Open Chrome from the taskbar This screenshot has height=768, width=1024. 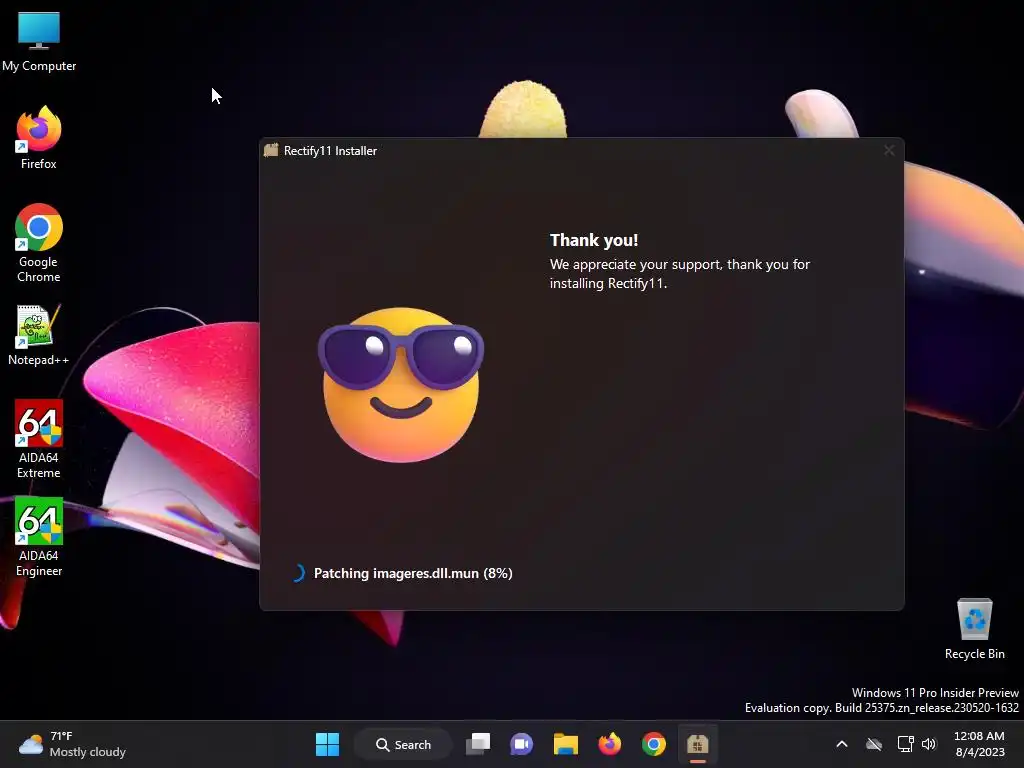(653, 744)
